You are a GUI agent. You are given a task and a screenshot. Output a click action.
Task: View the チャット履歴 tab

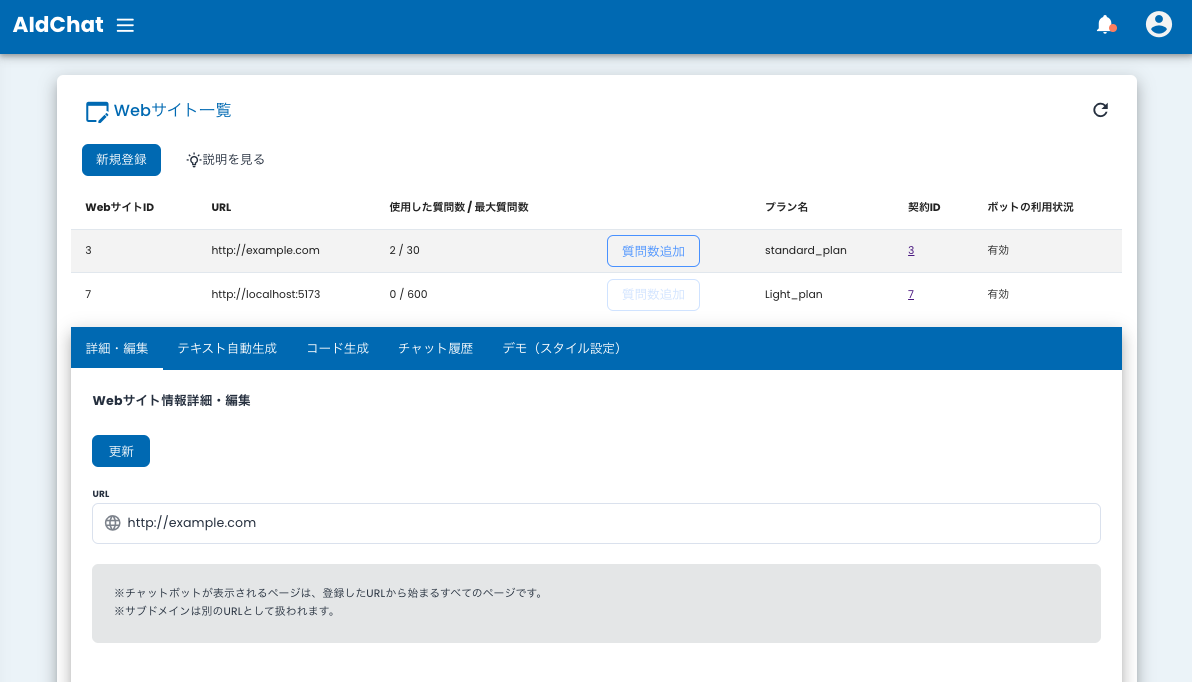[x=435, y=348]
